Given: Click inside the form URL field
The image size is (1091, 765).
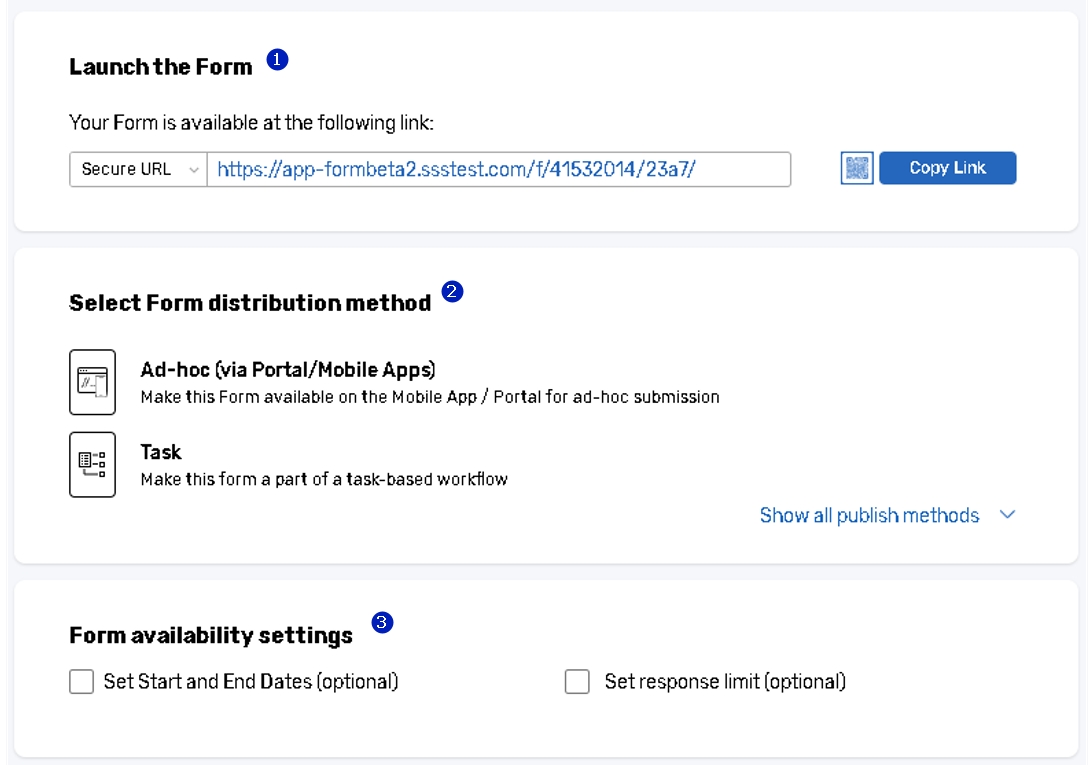Looking at the screenshot, I should pyautogui.click(x=498, y=170).
